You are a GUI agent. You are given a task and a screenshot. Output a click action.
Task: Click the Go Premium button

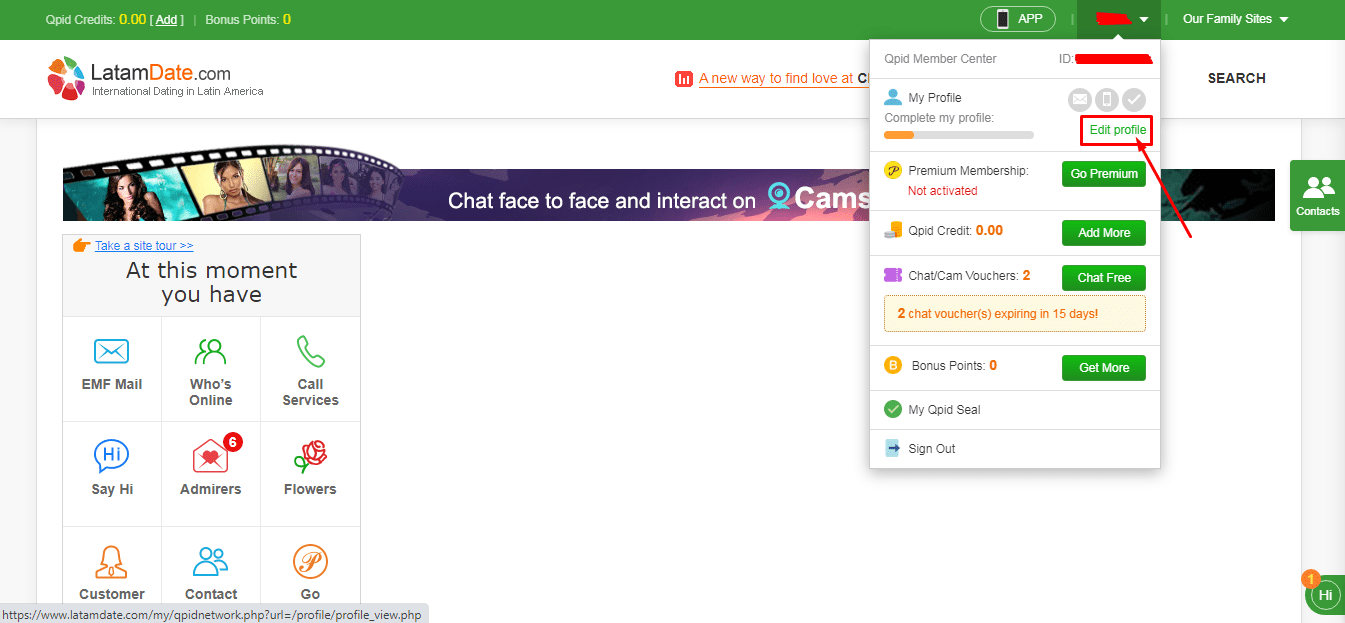pyautogui.click(x=1104, y=174)
